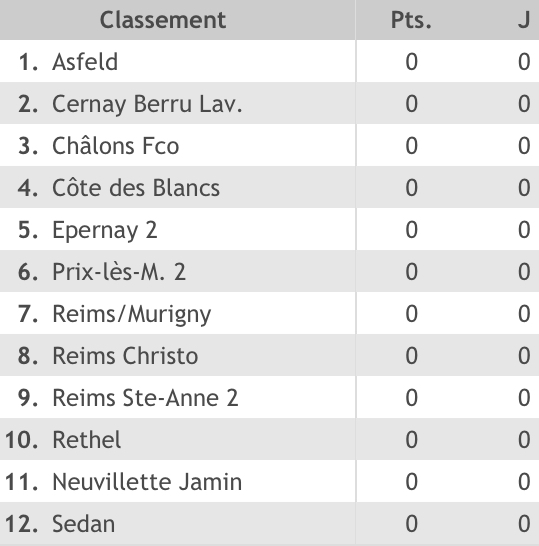The image size is (539, 546).
Task: Click the Classement column header
Action: pos(163,20)
